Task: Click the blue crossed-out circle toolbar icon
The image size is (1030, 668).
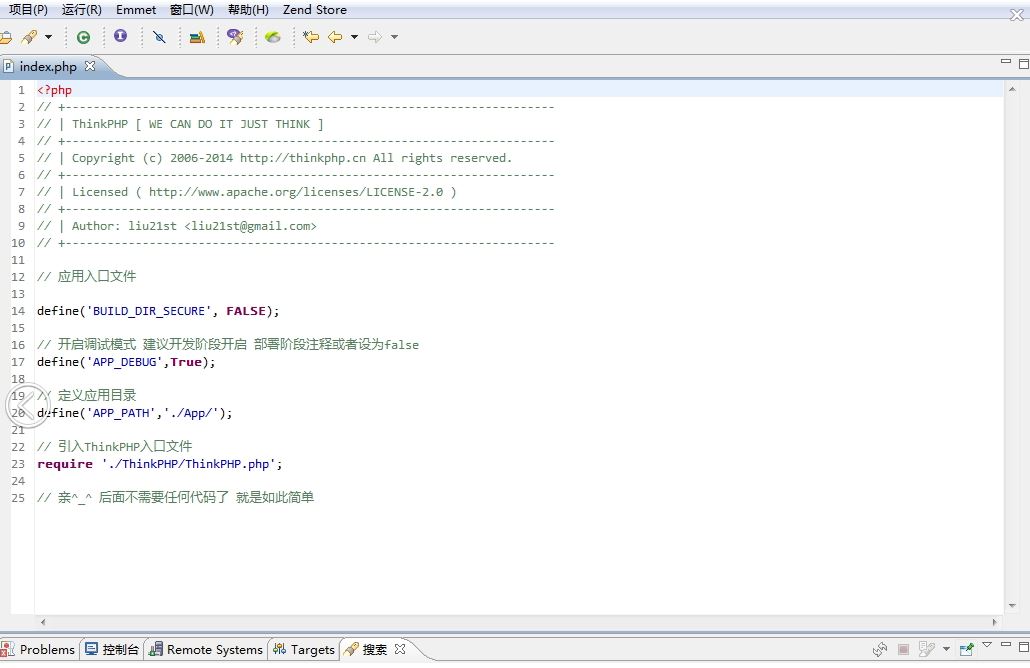Action: point(159,37)
